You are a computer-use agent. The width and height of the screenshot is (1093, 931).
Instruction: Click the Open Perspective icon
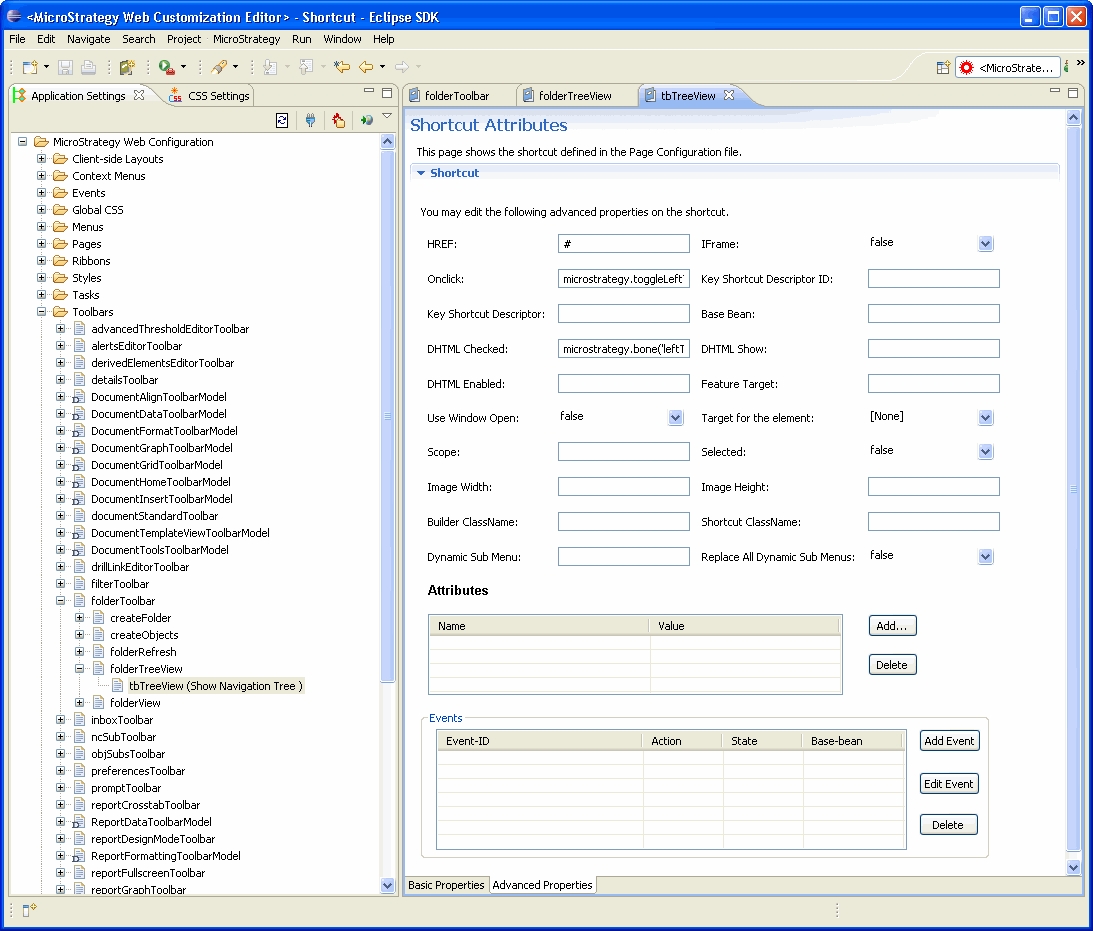click(x=942, y=68)
